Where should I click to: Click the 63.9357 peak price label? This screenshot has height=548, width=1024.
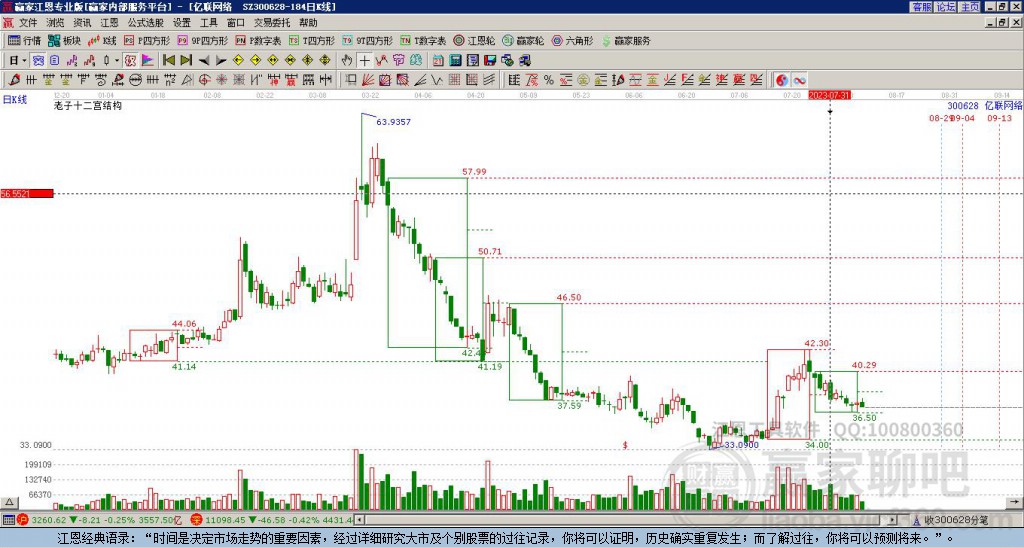(x=394, y=122)
